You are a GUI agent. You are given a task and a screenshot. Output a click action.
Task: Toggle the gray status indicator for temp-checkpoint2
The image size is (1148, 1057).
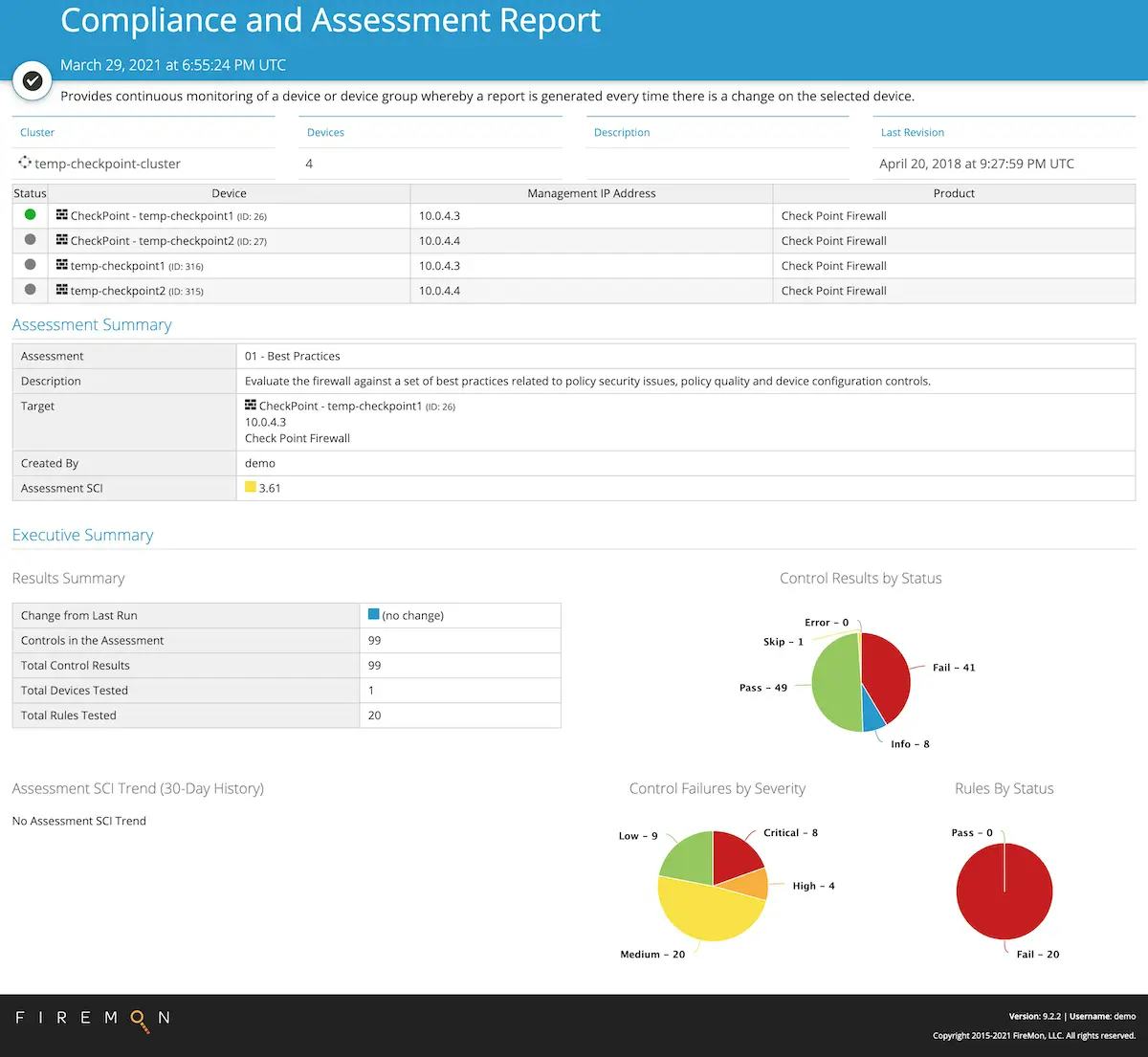point(29,240)
